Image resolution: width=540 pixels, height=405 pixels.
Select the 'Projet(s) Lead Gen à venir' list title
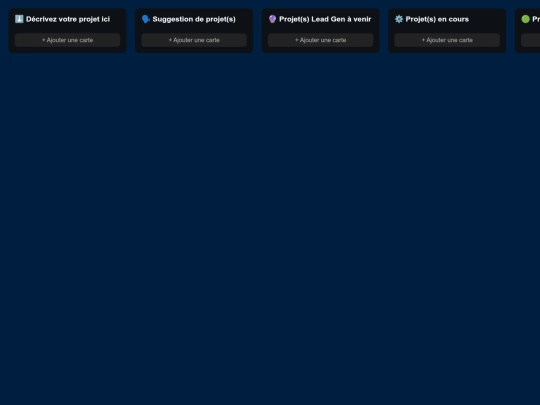pyautogui.click(x=325, y=19)
